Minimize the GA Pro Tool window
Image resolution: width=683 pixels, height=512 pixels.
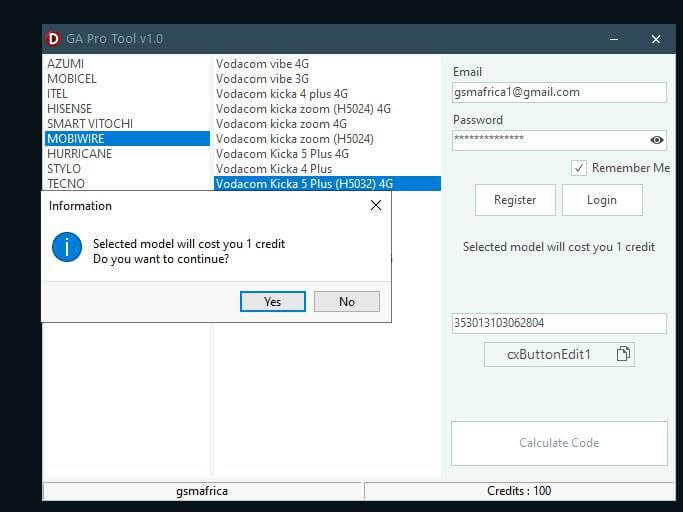click(x=614, y=39)
